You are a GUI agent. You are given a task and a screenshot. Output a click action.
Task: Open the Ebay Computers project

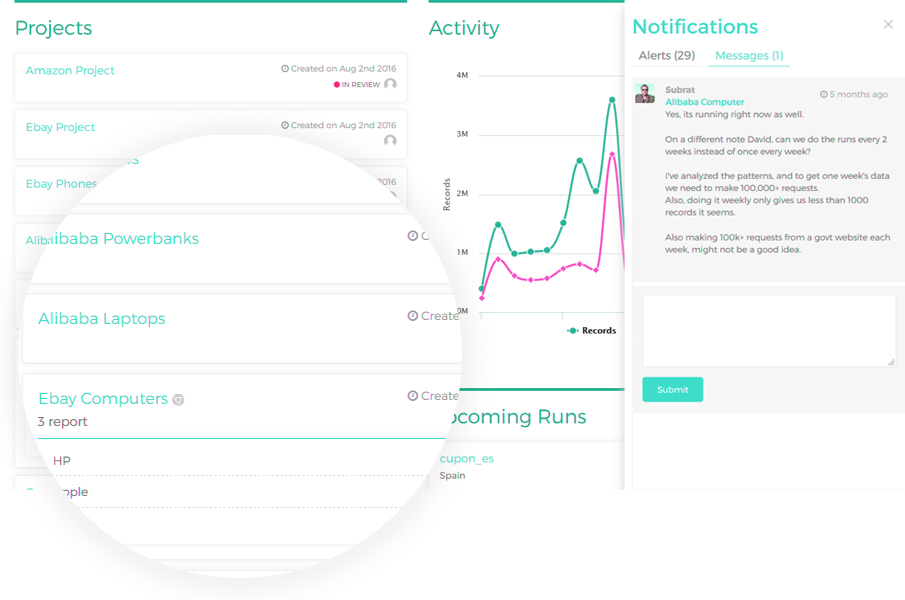click(103, 399)
